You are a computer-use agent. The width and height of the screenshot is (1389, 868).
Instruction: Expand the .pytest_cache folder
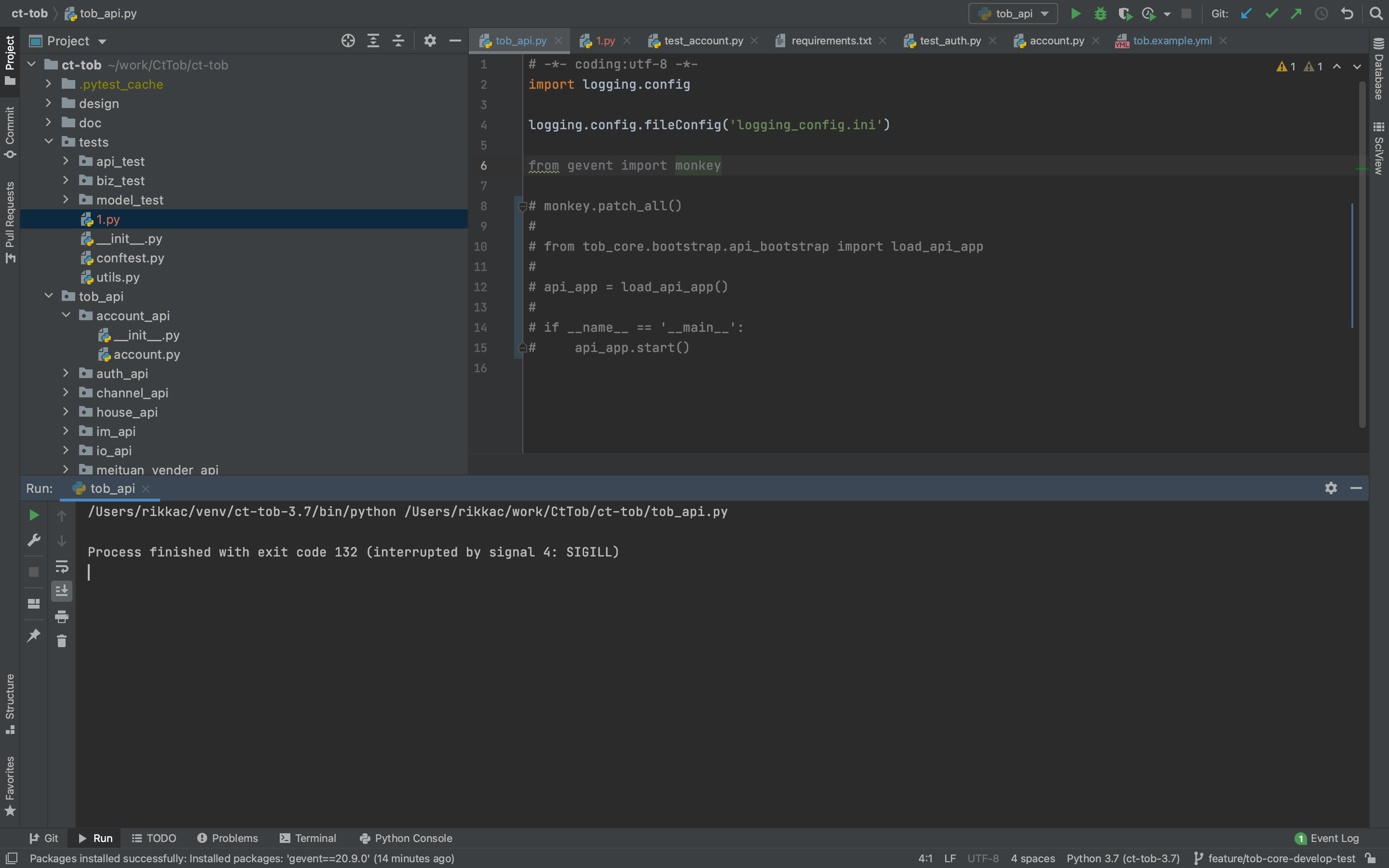pyautogui.click(x=49, y=84)
